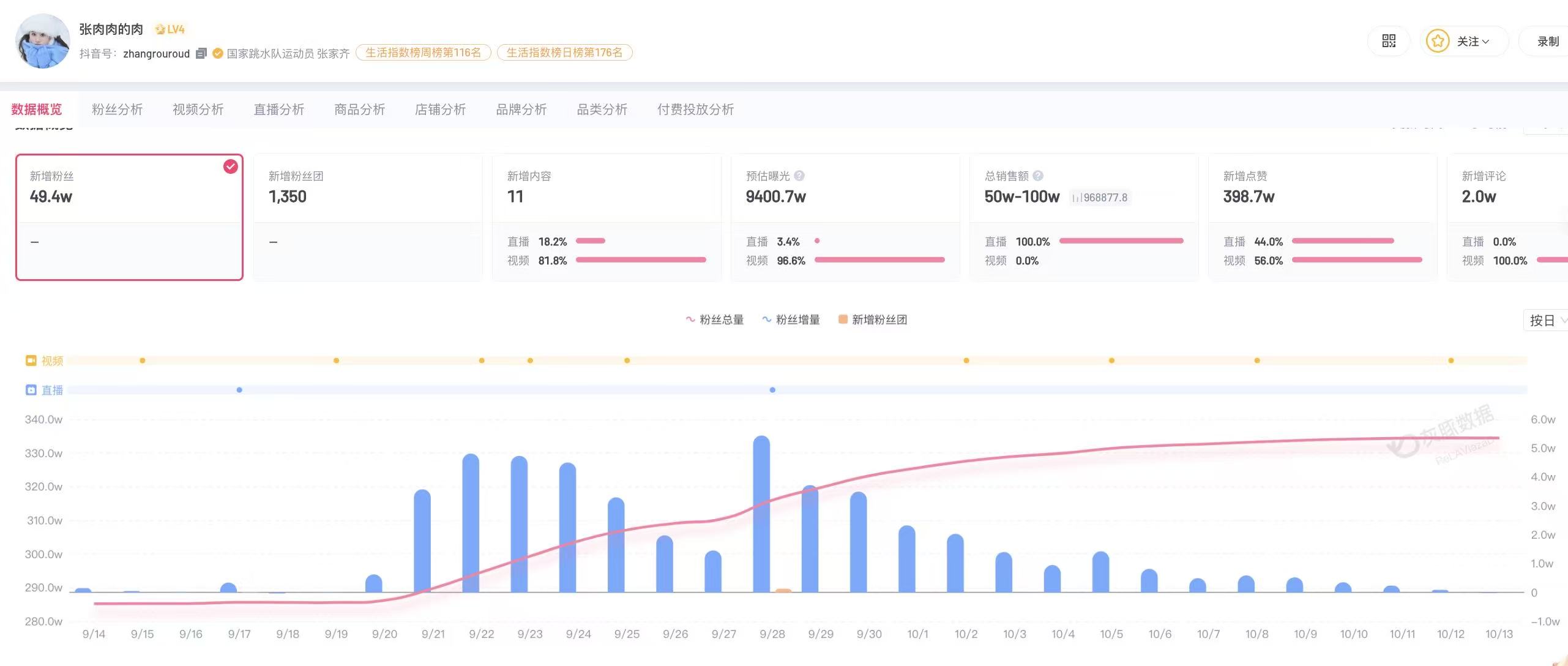1568x666 pixels.
Task: Click the verified badge beside 国家跳水队运动员
Action: point(217,53)
